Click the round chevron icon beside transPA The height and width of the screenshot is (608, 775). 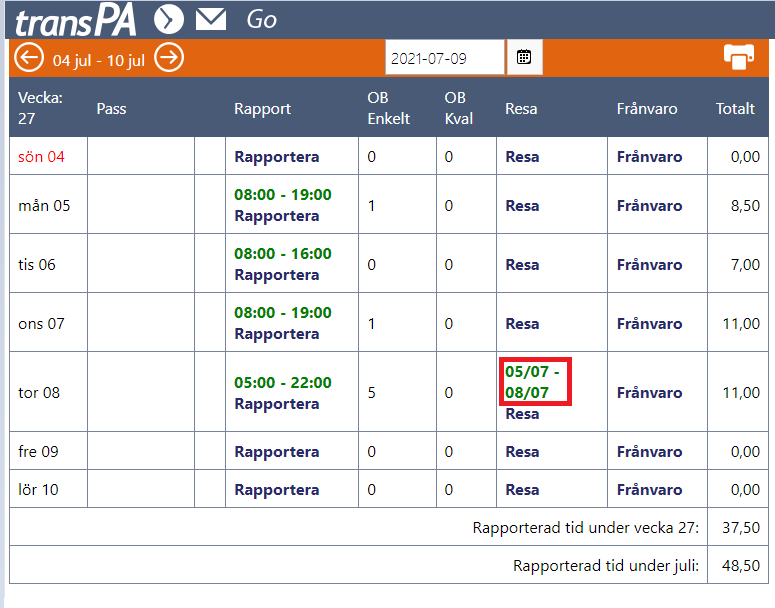(x=169, y=20)
